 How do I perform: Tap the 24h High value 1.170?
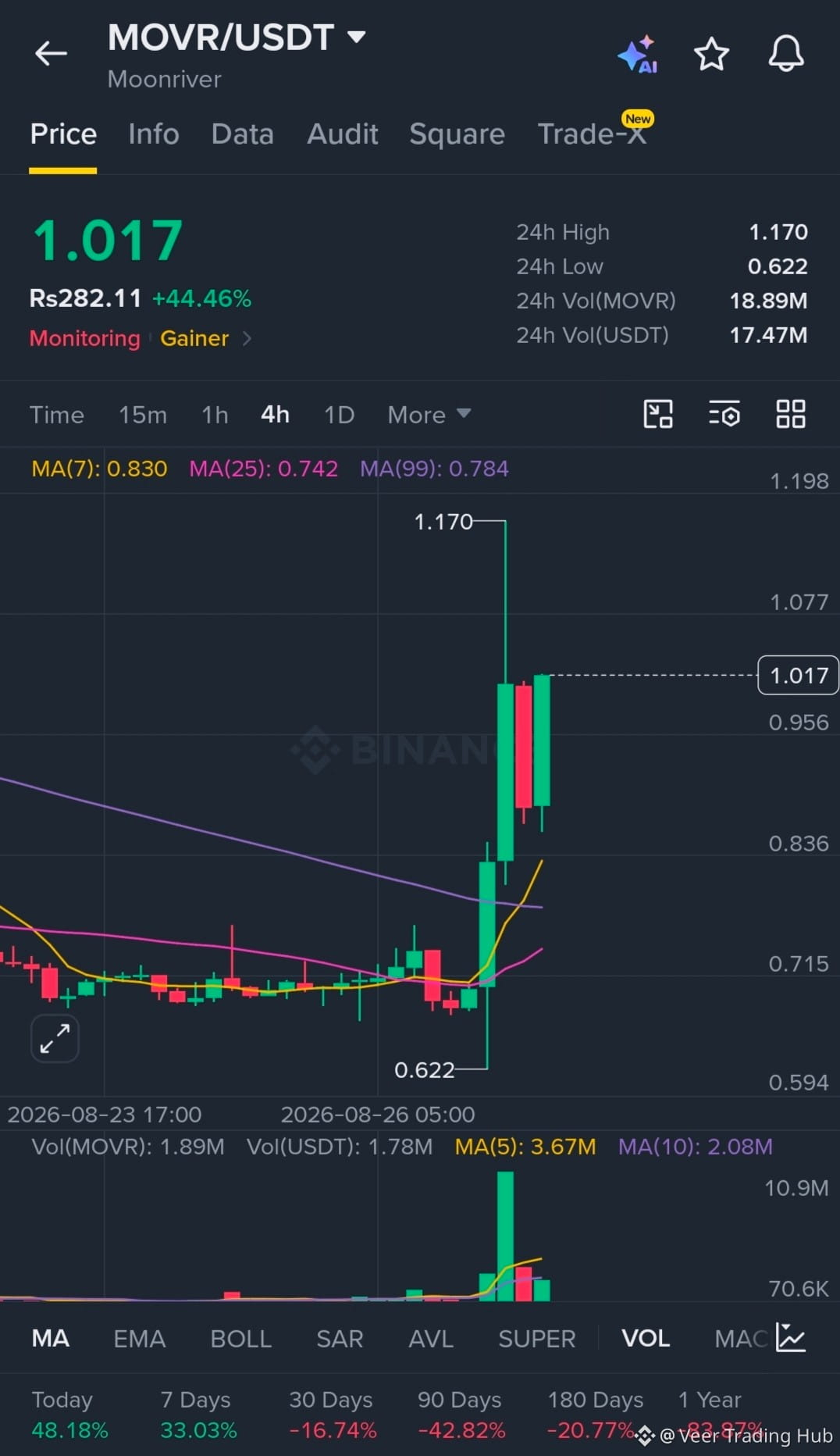pos(778,232)
